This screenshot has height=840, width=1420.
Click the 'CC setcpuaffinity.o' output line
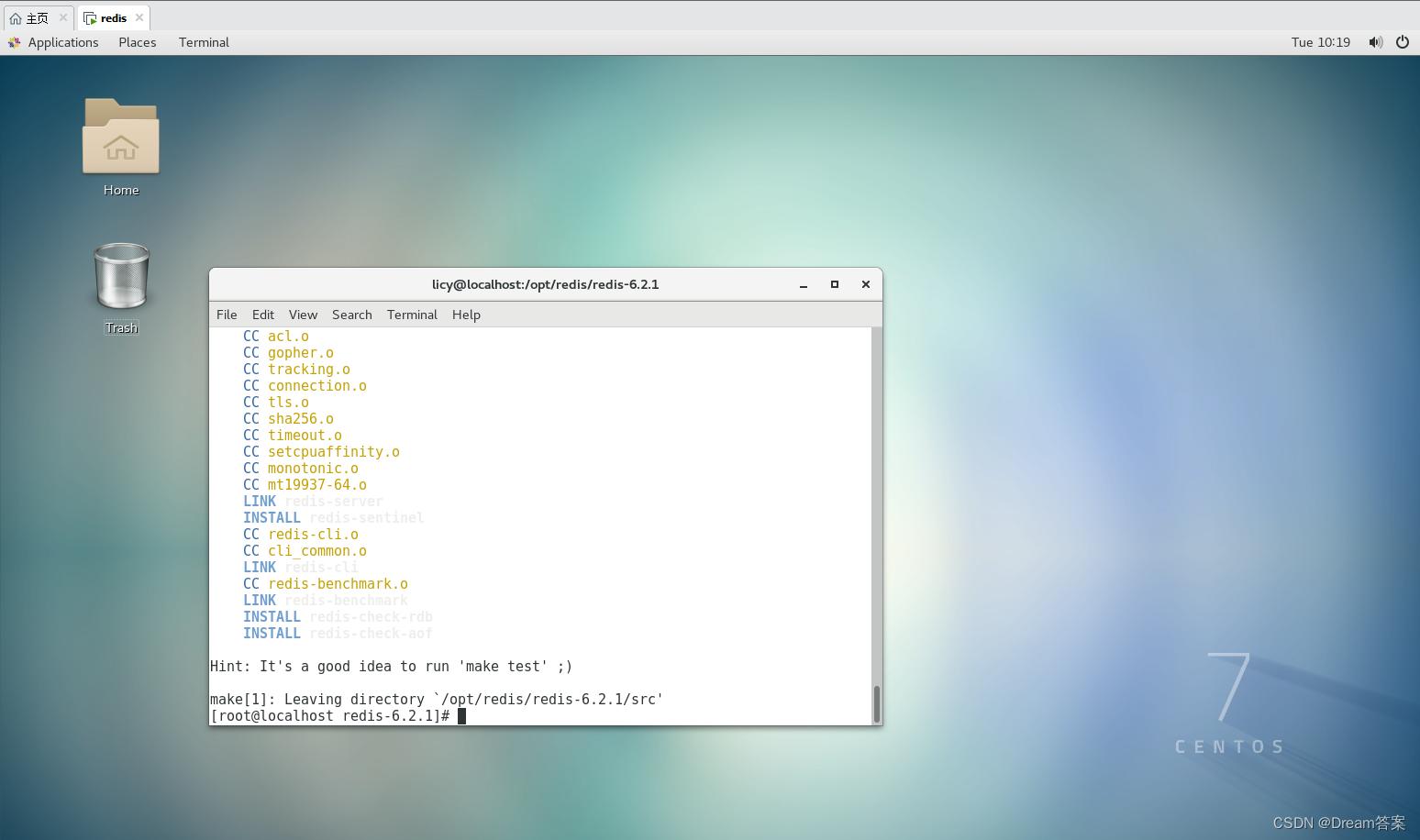pos(321,452)
